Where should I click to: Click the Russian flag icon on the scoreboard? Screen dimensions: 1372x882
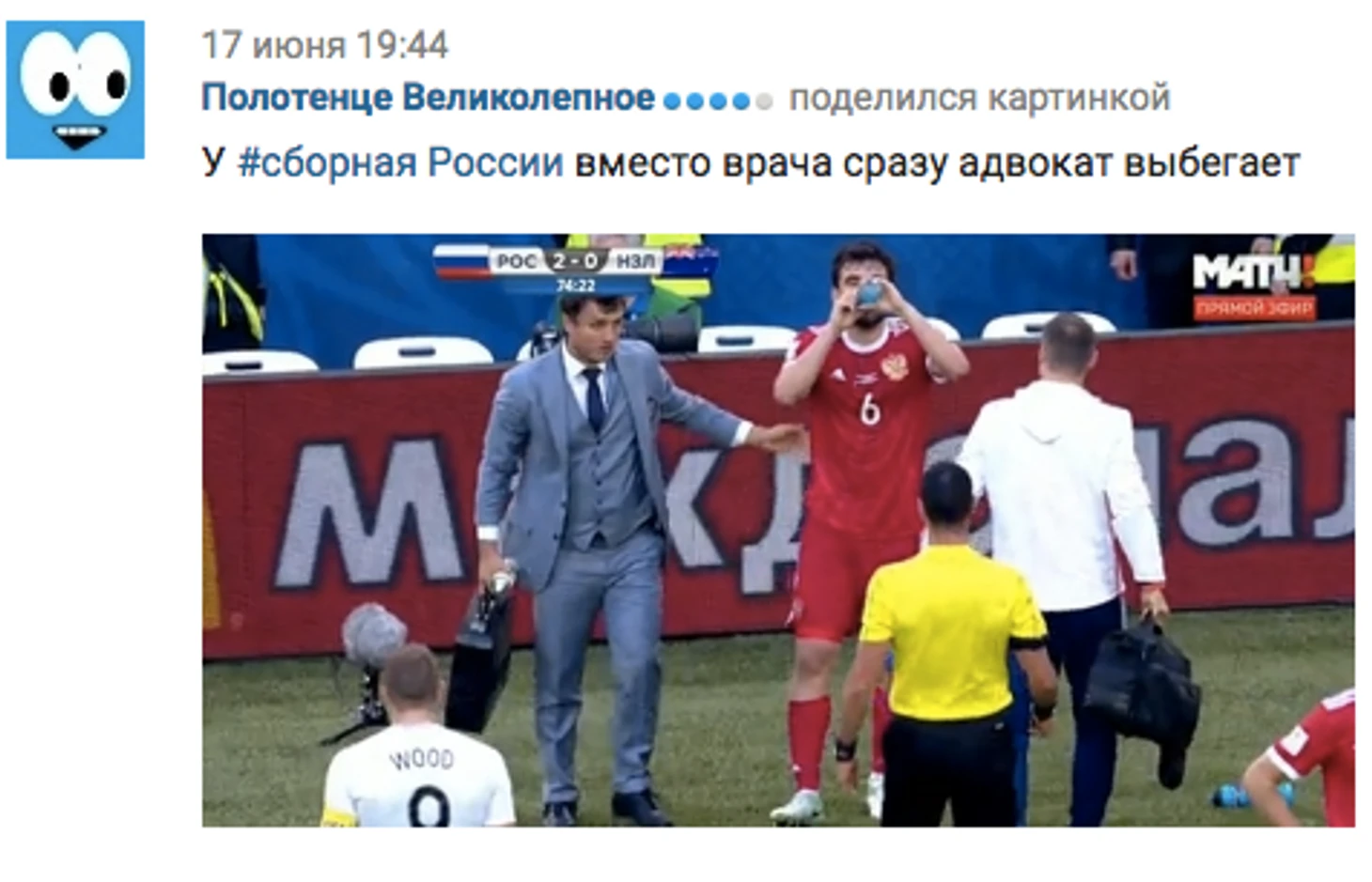[x=462, y=261]
